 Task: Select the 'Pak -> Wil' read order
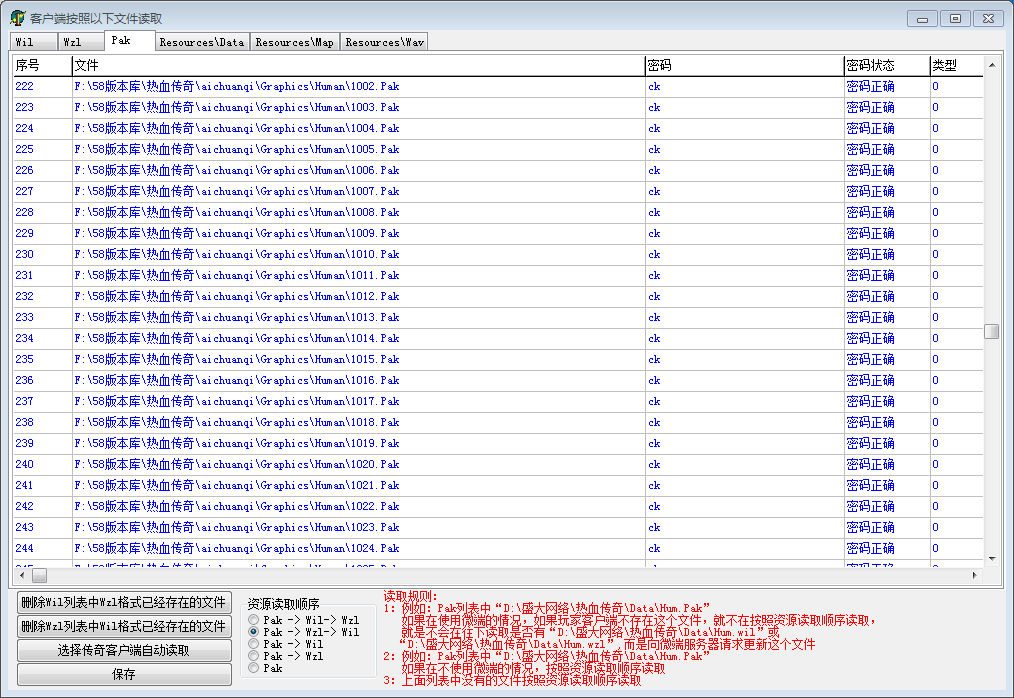coord(254,644)
